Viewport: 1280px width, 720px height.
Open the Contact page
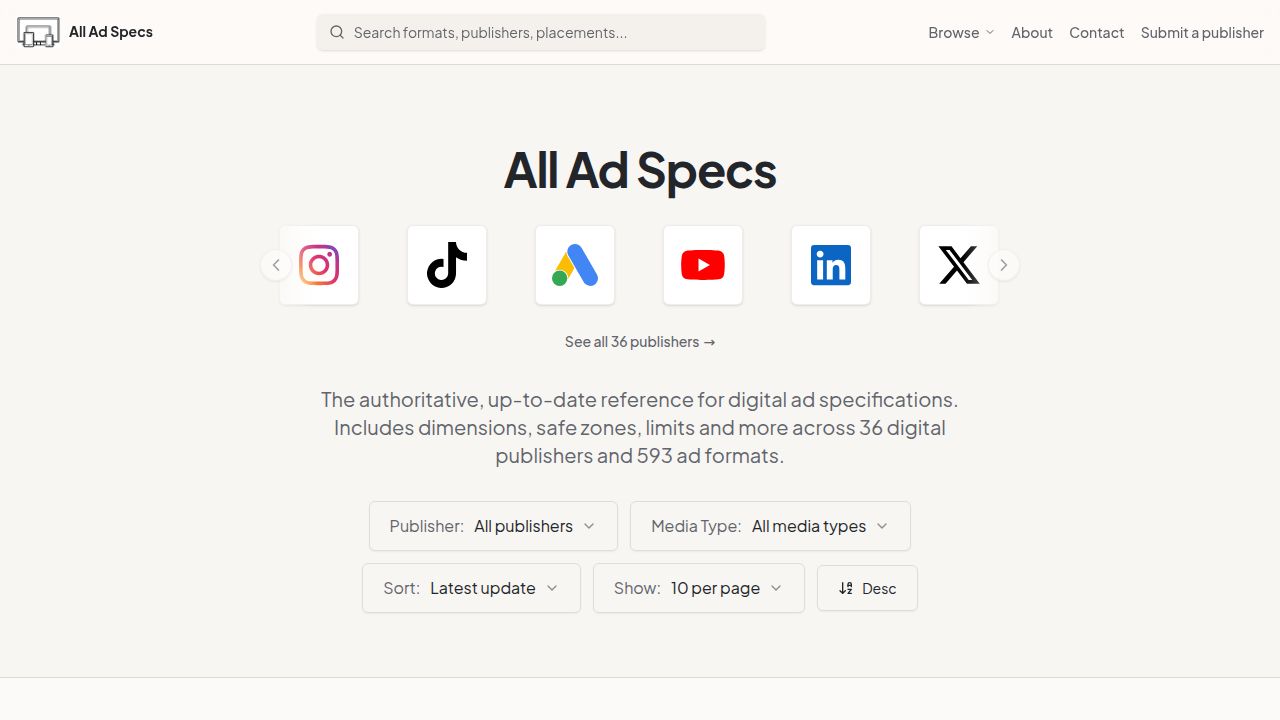click(x=1097, y=32)
